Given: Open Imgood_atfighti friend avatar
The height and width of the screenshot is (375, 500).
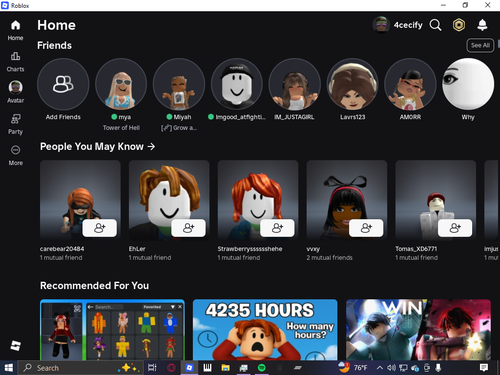Looking at the screenshot, I should coord(237,84).
